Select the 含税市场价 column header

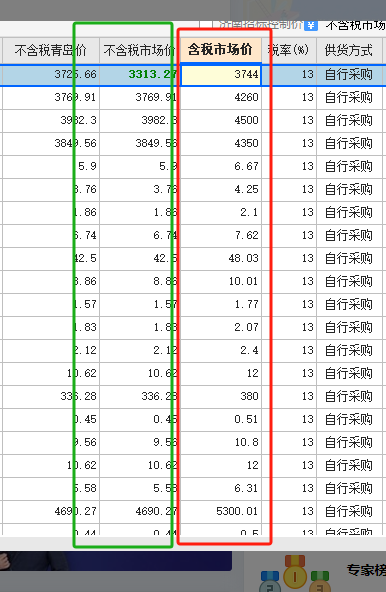tap(220, 49)
